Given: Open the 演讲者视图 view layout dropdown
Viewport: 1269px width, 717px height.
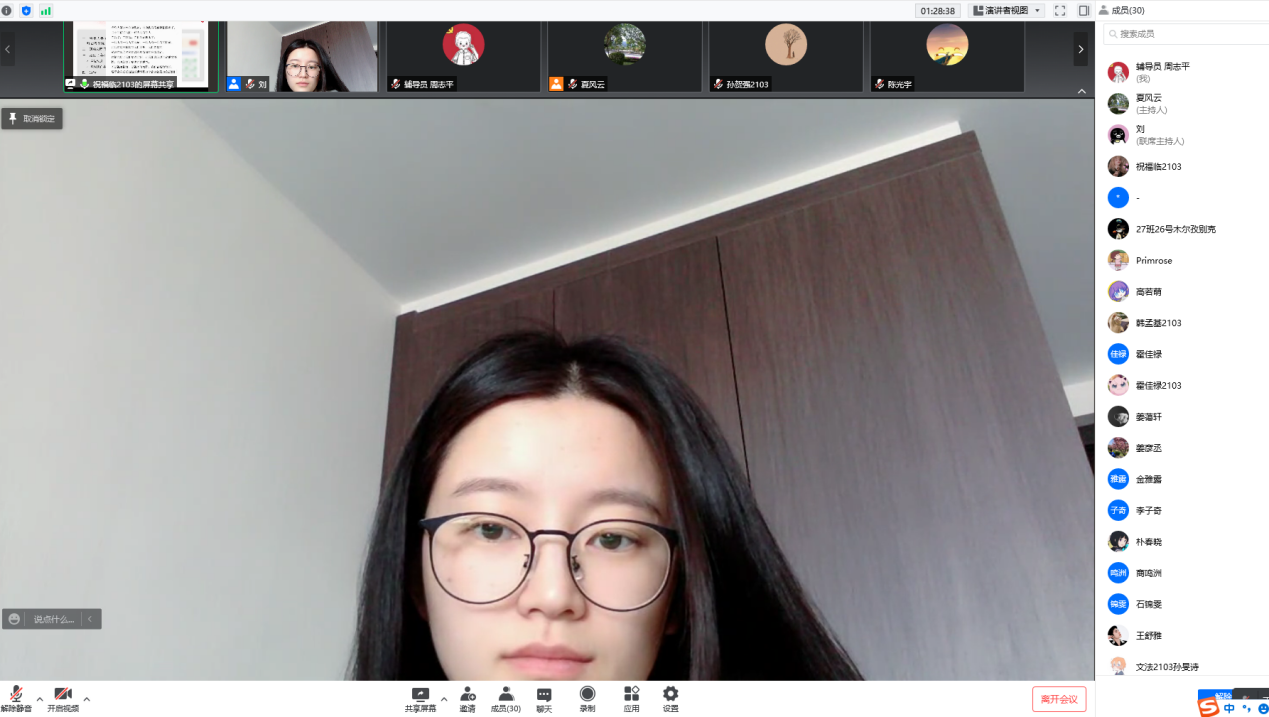Looking at the screenshot, I should pos(1007,11).
